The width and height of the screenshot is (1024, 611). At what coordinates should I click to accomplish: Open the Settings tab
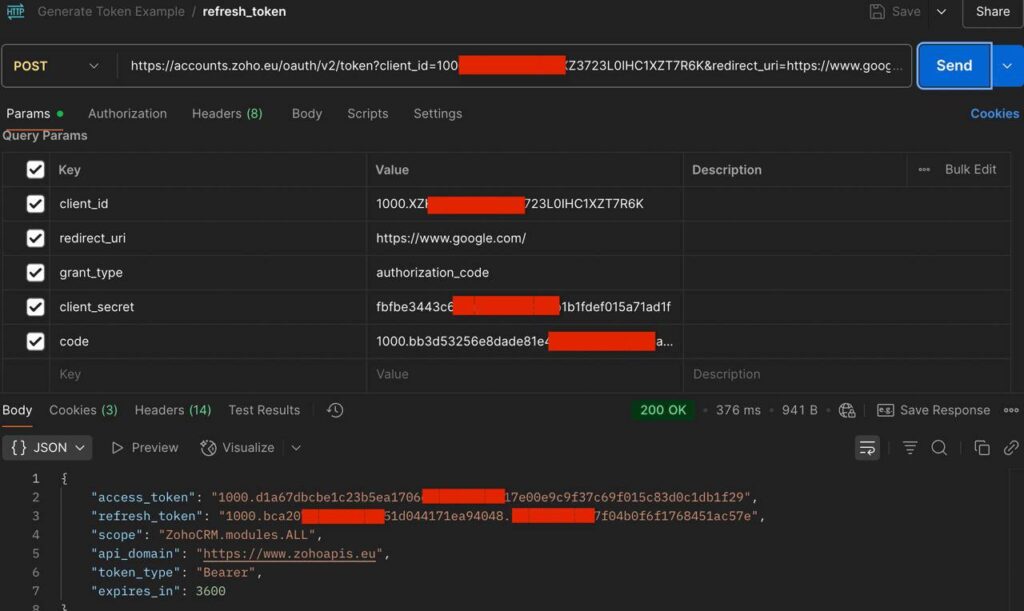(x=438, y=114)
